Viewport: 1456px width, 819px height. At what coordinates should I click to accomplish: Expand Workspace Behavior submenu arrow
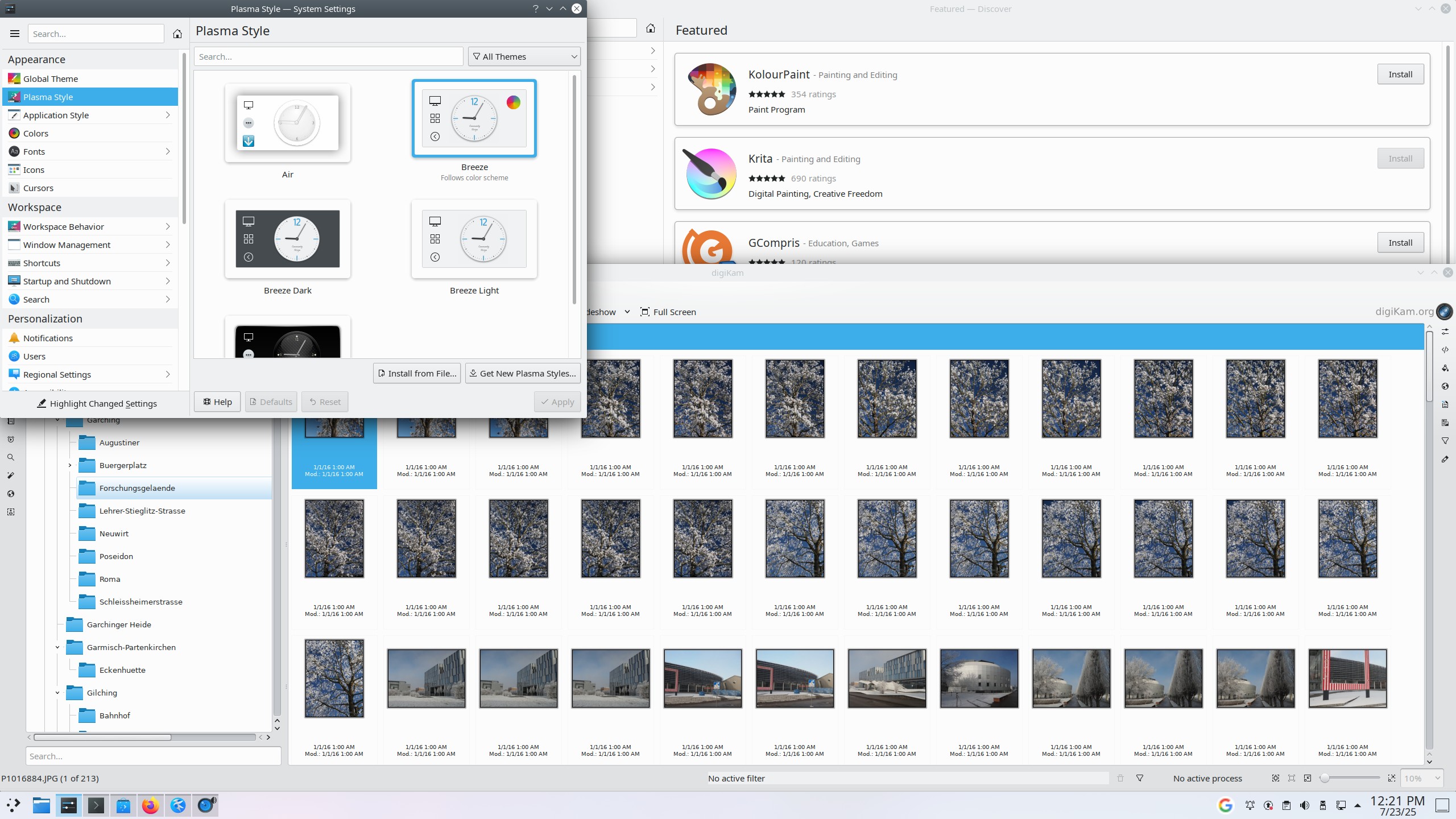pyautogui.click(x=168, y=226)
